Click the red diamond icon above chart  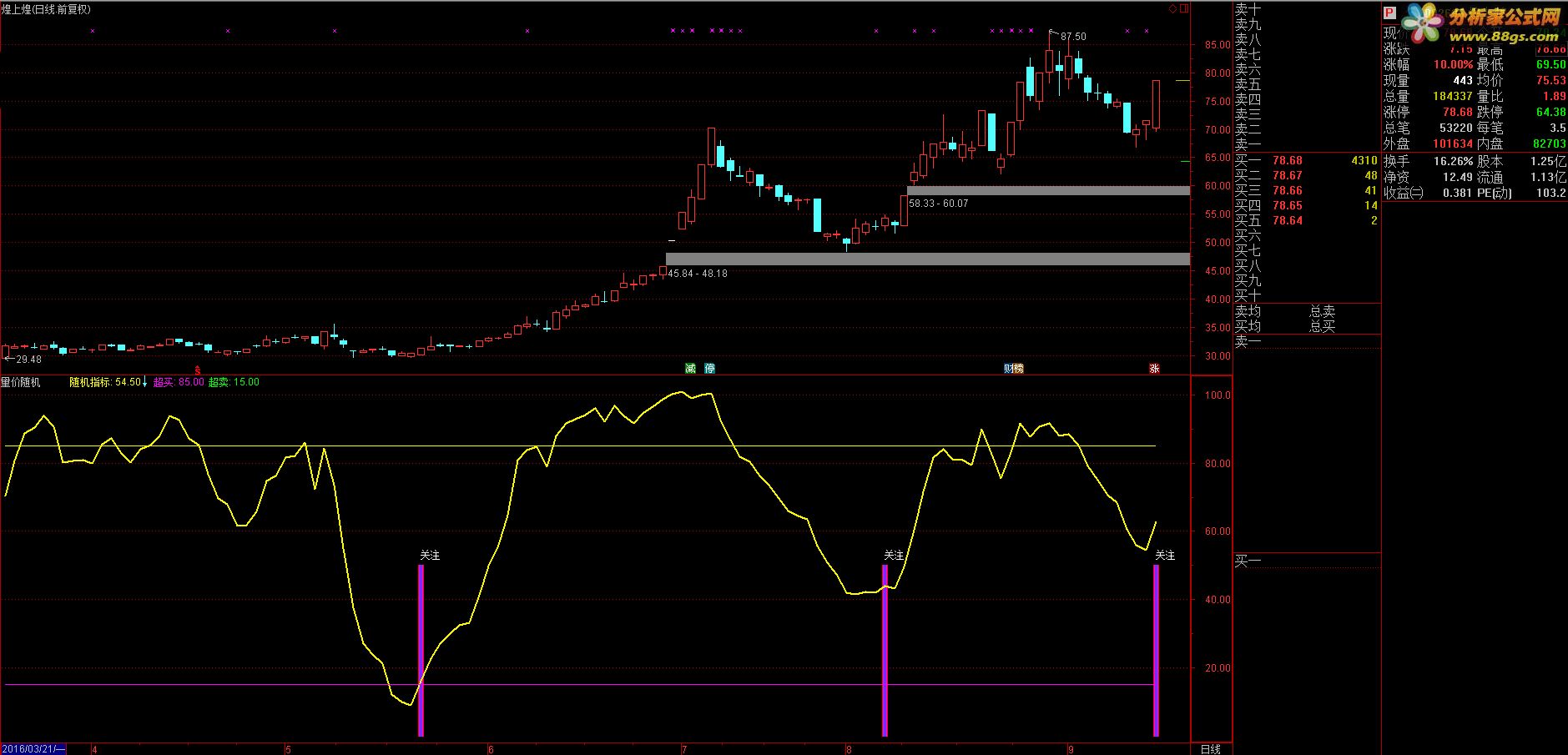coord(1172,9)
